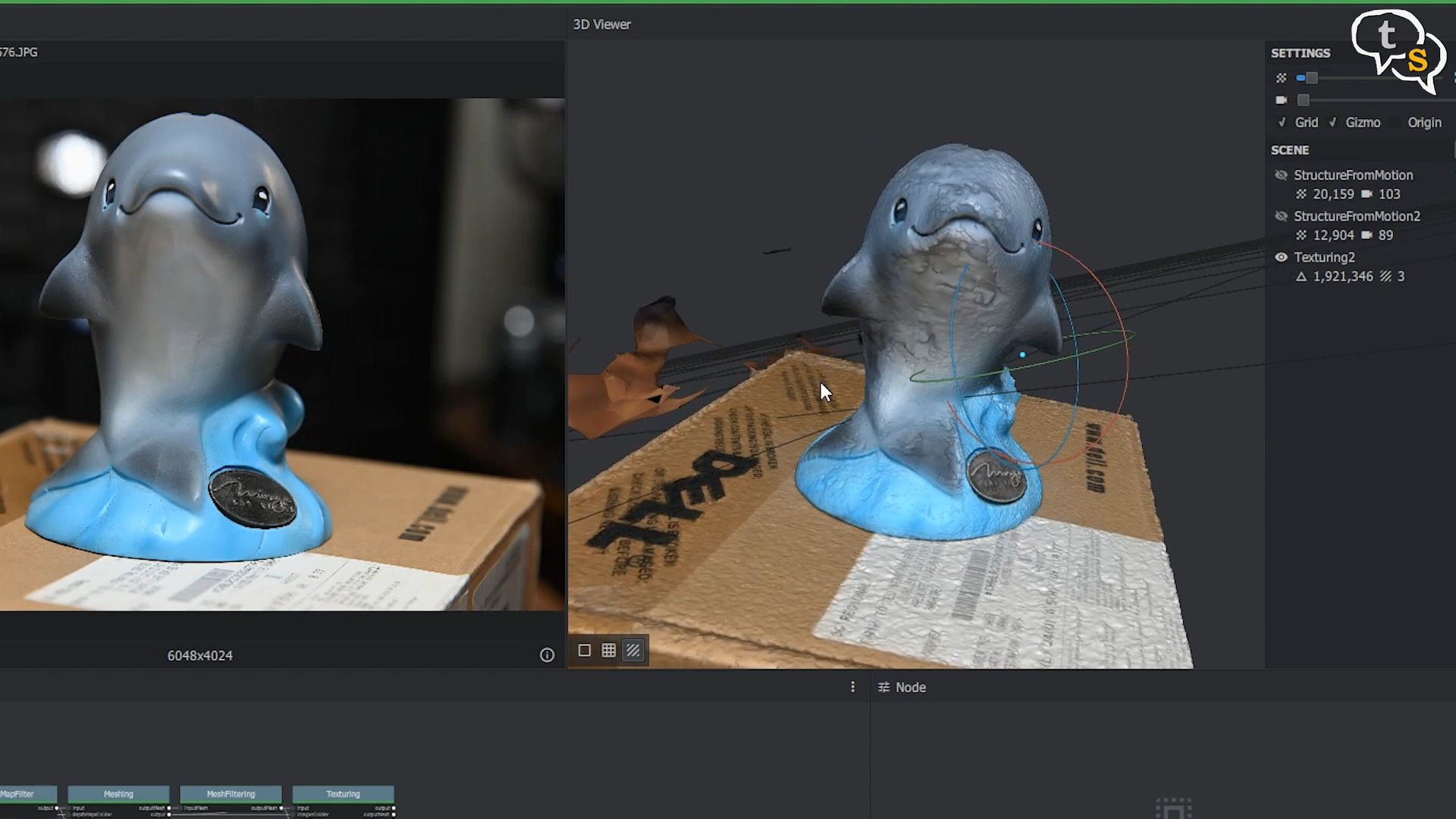Open image info icon in image viewer
Viewport: 1456px width, 819px height.
pyautogui.click(x=547, y=655)
